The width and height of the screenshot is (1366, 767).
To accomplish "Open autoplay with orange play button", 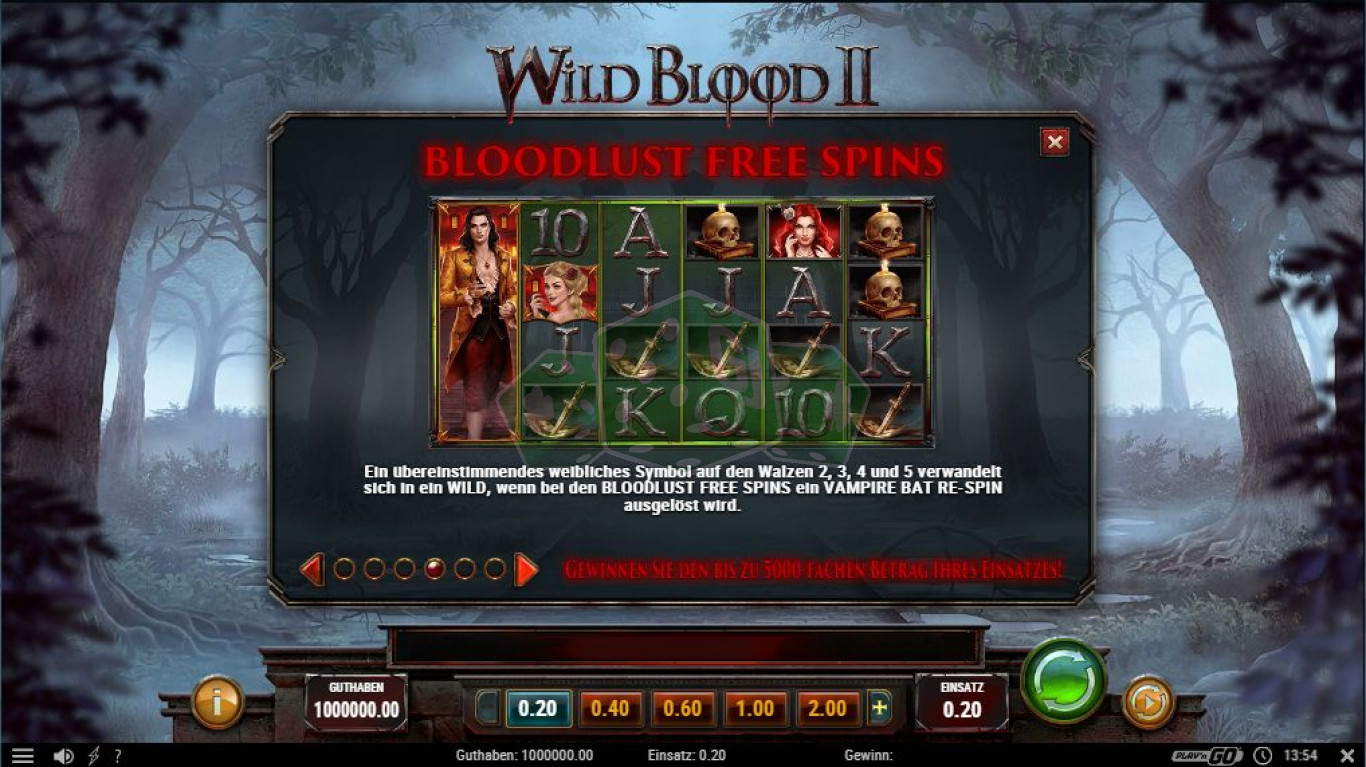I will tap(1148, 702).
